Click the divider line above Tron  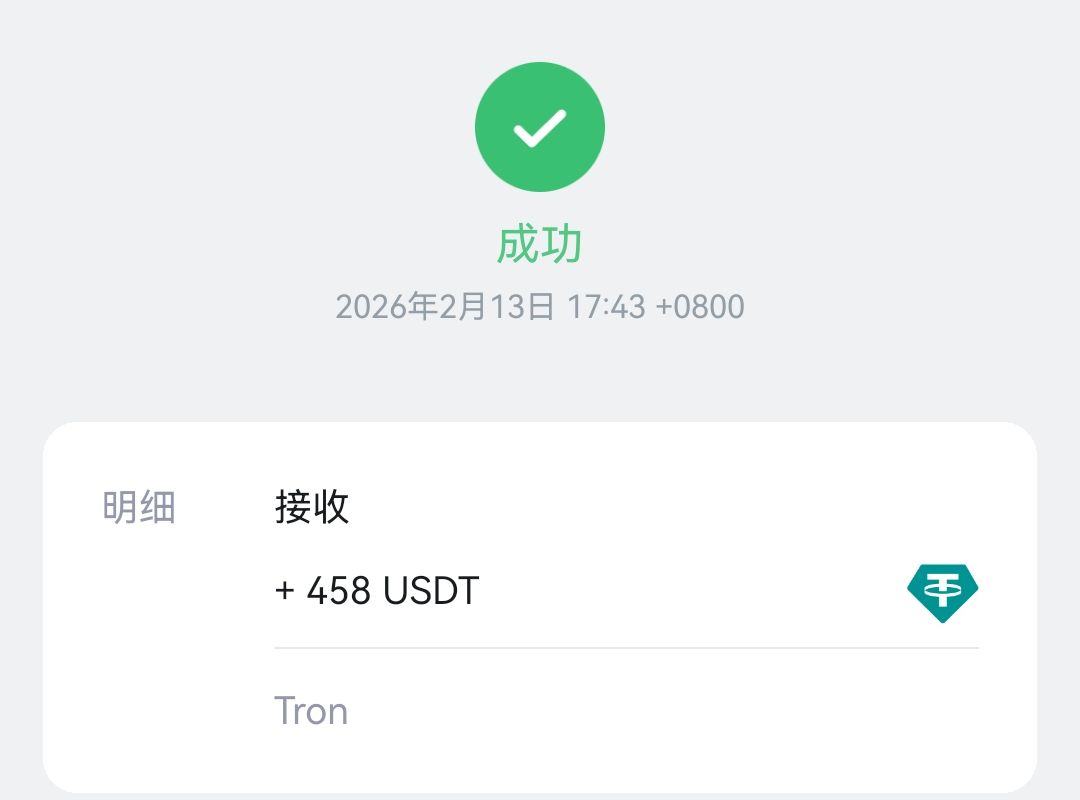point(626,648)
